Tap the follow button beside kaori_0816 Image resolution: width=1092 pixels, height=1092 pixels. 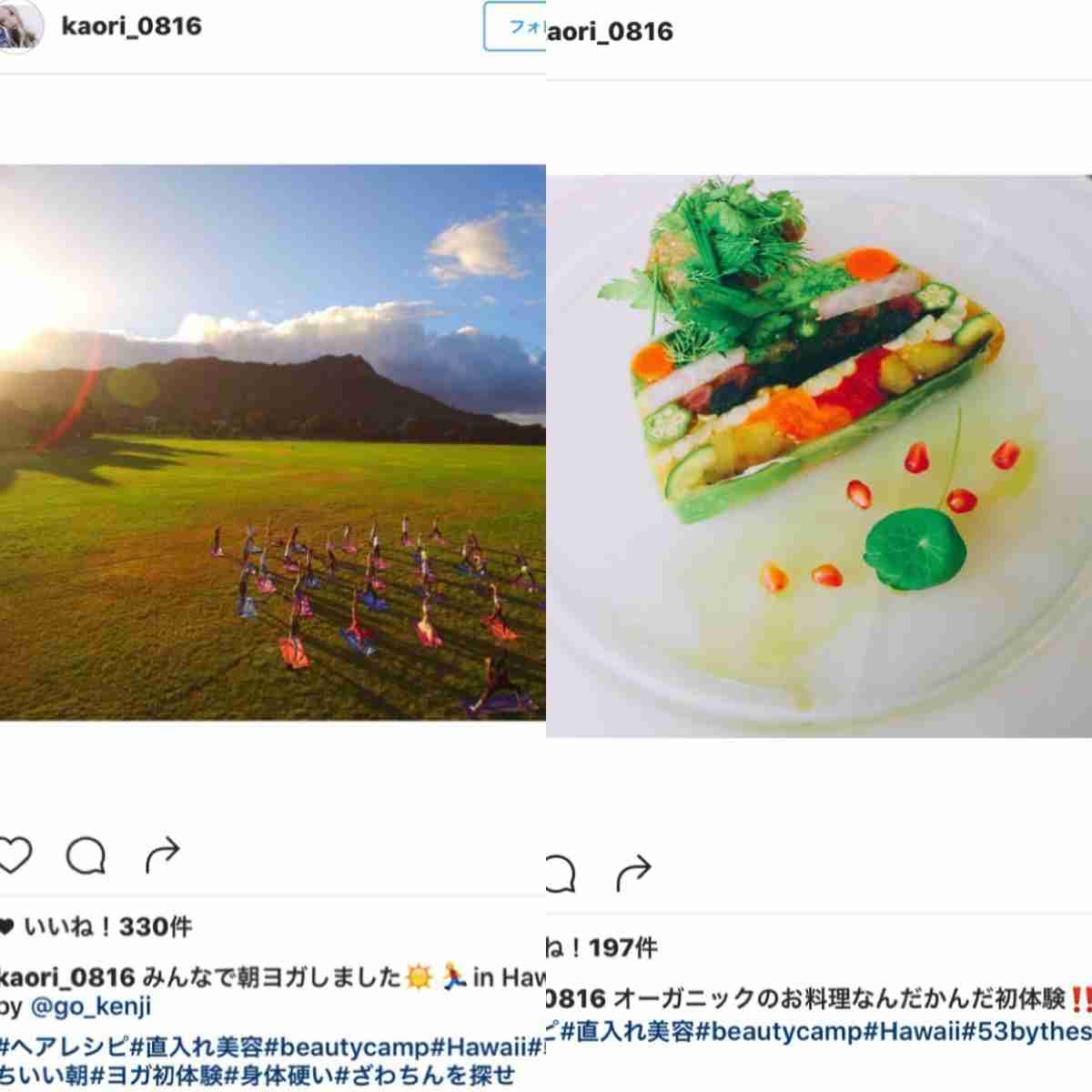tap(515, 26)
